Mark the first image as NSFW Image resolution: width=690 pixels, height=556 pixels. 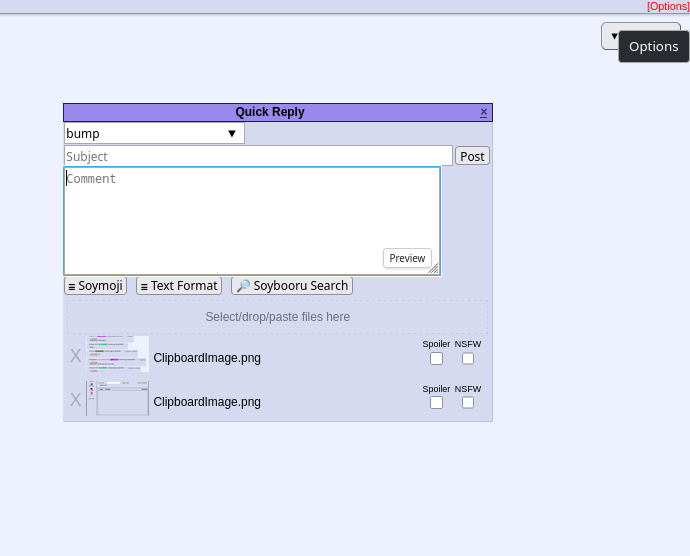pyautogui.click(x=468, y=359)
